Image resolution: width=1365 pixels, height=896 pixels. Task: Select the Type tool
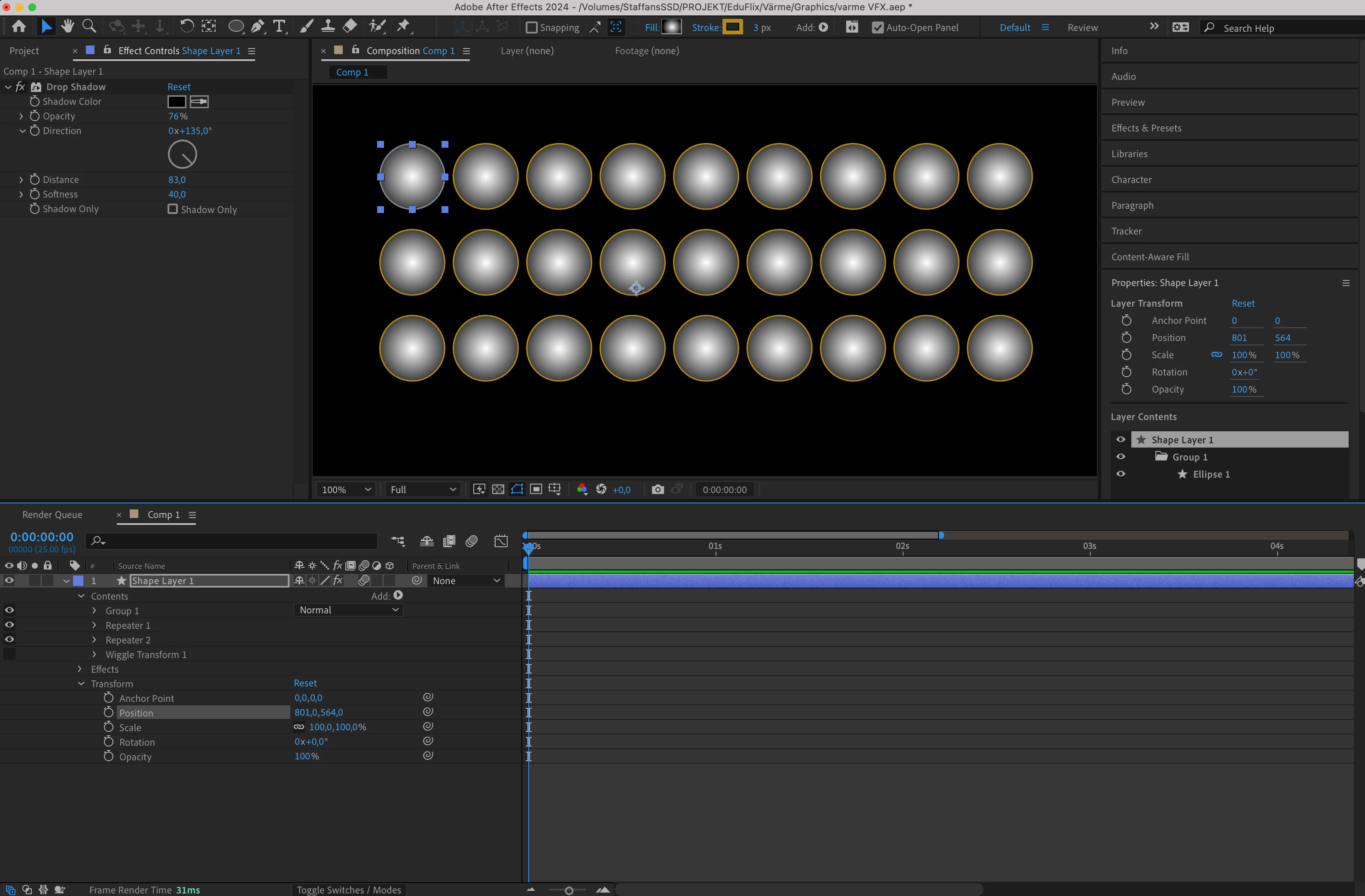279,26
